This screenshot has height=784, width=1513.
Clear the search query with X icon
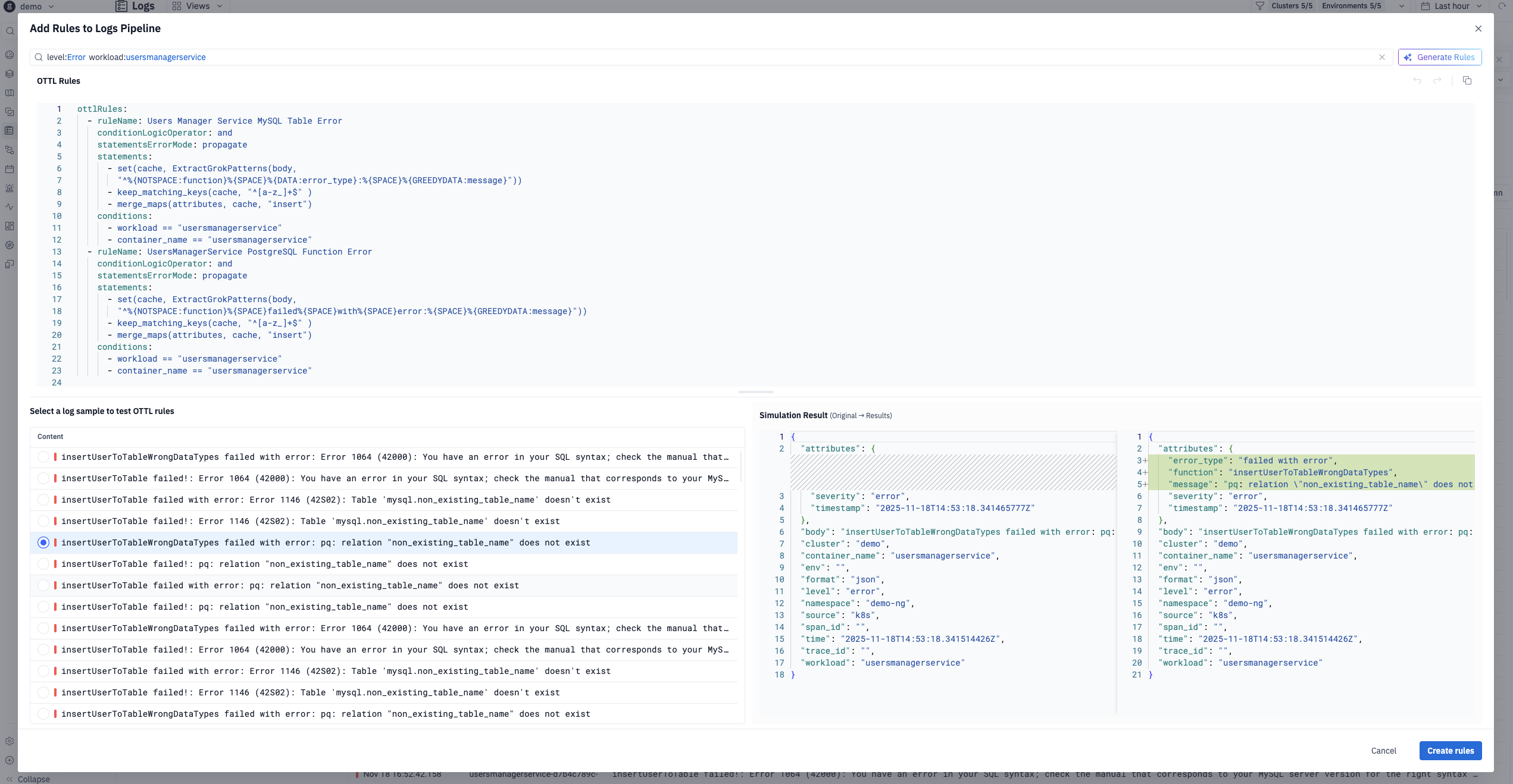(x=1382, y=57)
